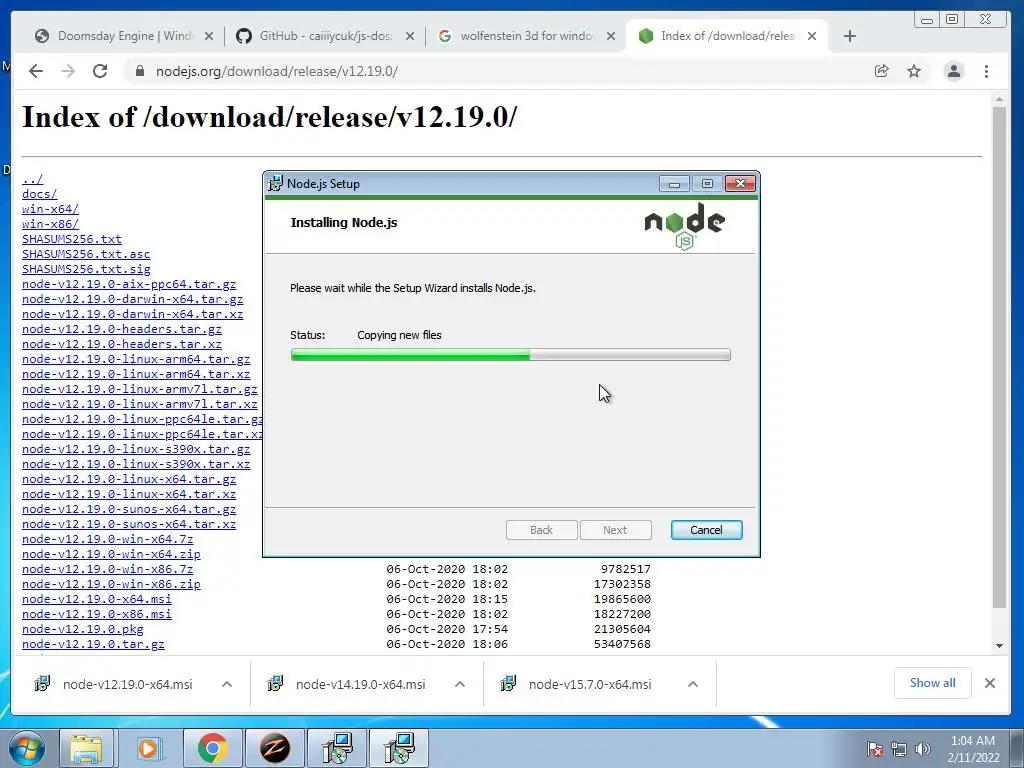Screen dimensions: 1024x768
Task: Expand options for node-v12.19.0-x64.msi download
Action: pos(227,684)
